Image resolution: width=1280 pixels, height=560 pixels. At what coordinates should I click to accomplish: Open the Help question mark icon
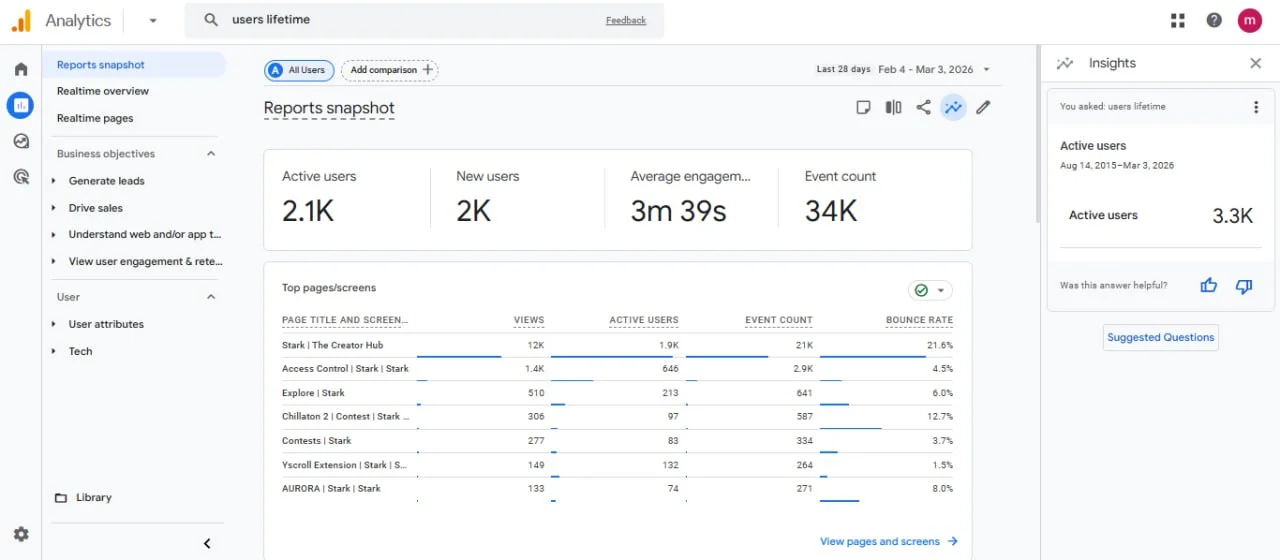[x=1214, y=20]
